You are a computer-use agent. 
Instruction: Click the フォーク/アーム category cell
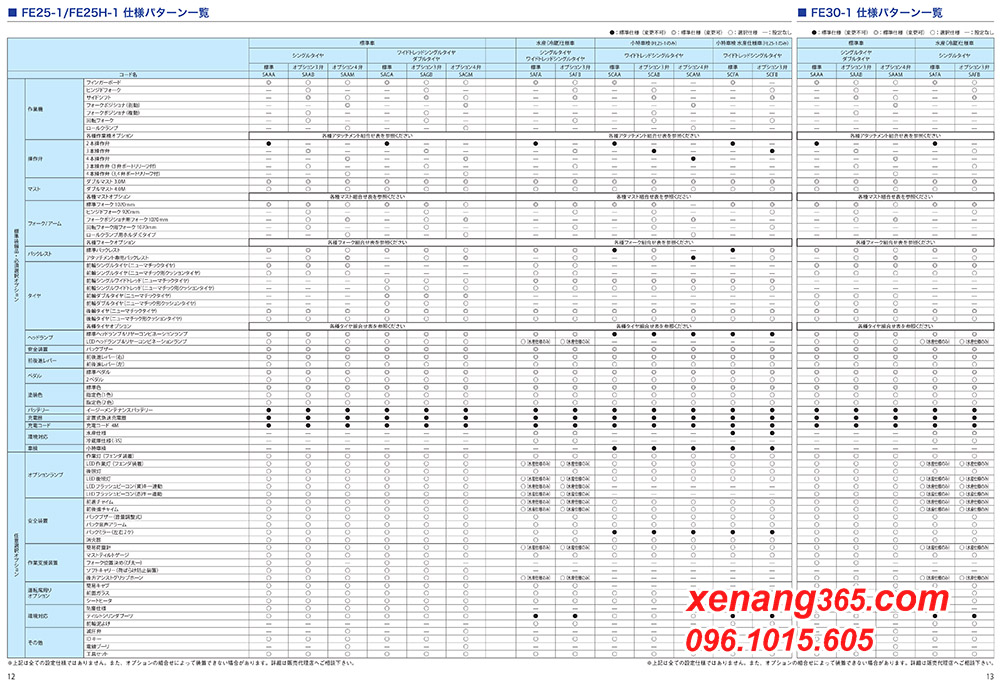[x=54, y=224]
